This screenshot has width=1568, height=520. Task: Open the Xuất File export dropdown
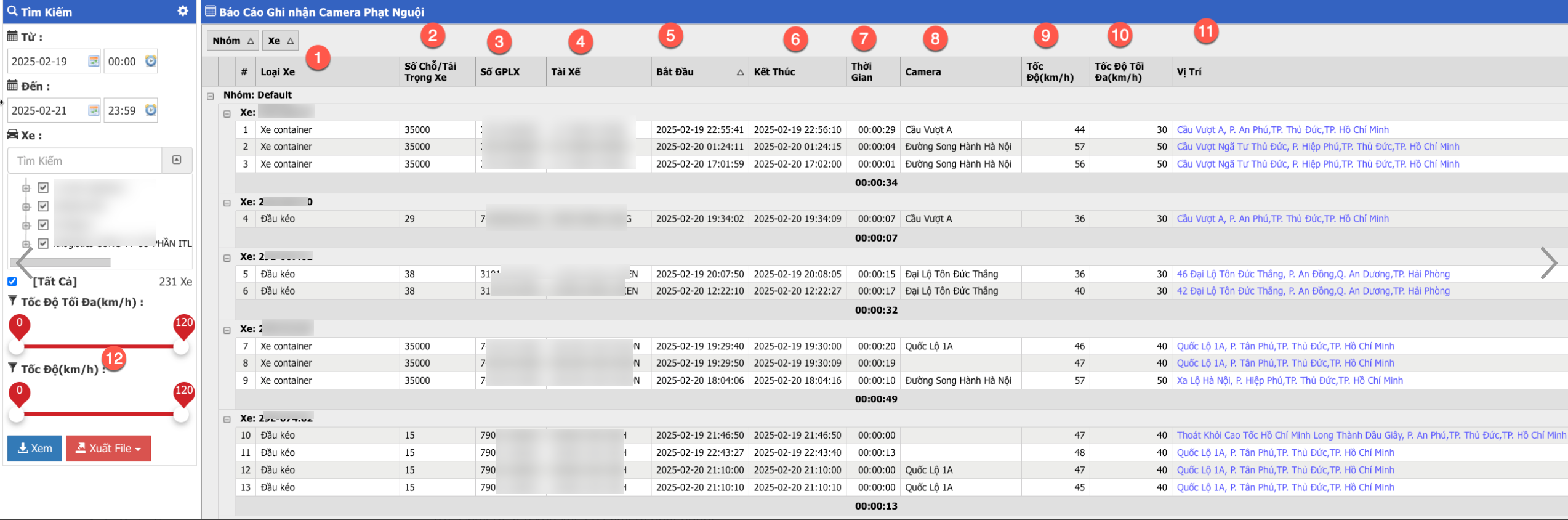(108, 449)
